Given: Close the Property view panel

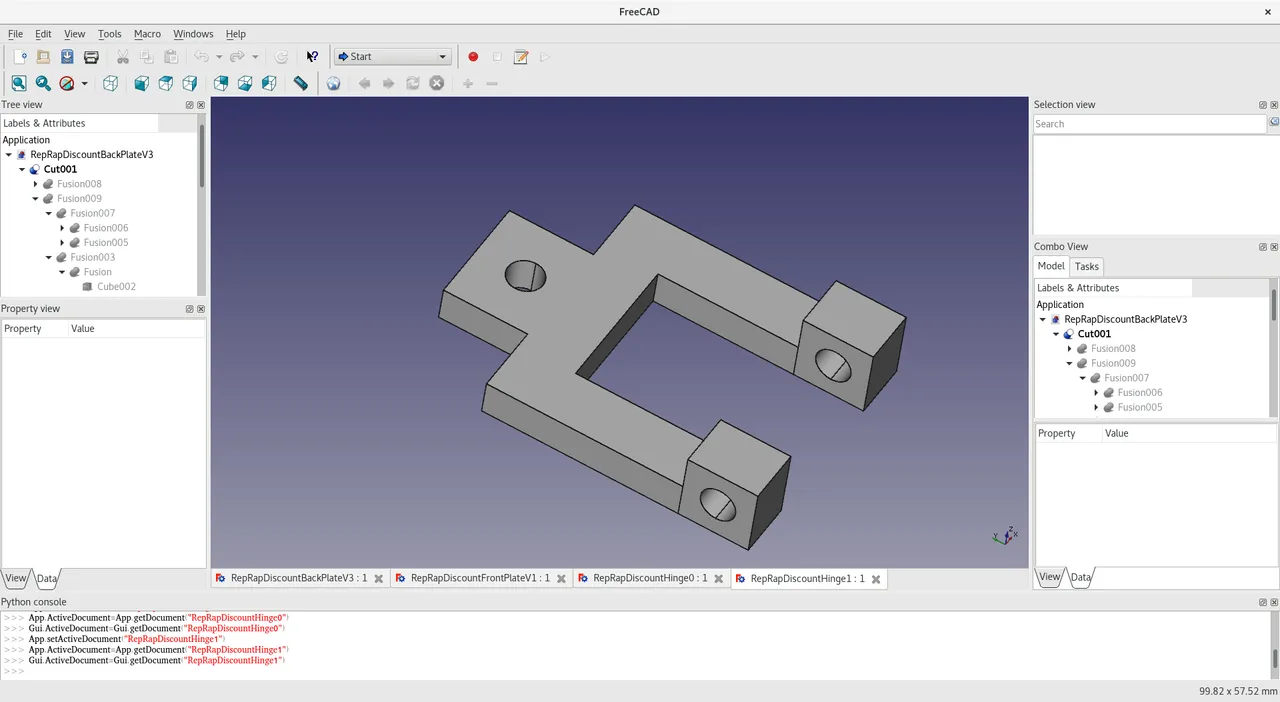Looking at the screenshot, I should (x=201, y=309).
